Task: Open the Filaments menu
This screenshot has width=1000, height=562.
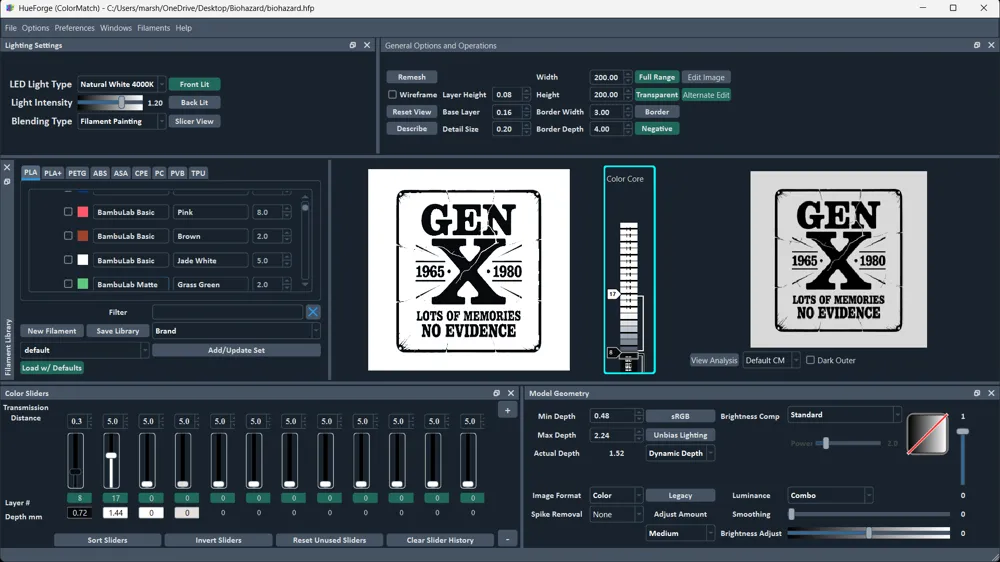Action: pos(153,28)
